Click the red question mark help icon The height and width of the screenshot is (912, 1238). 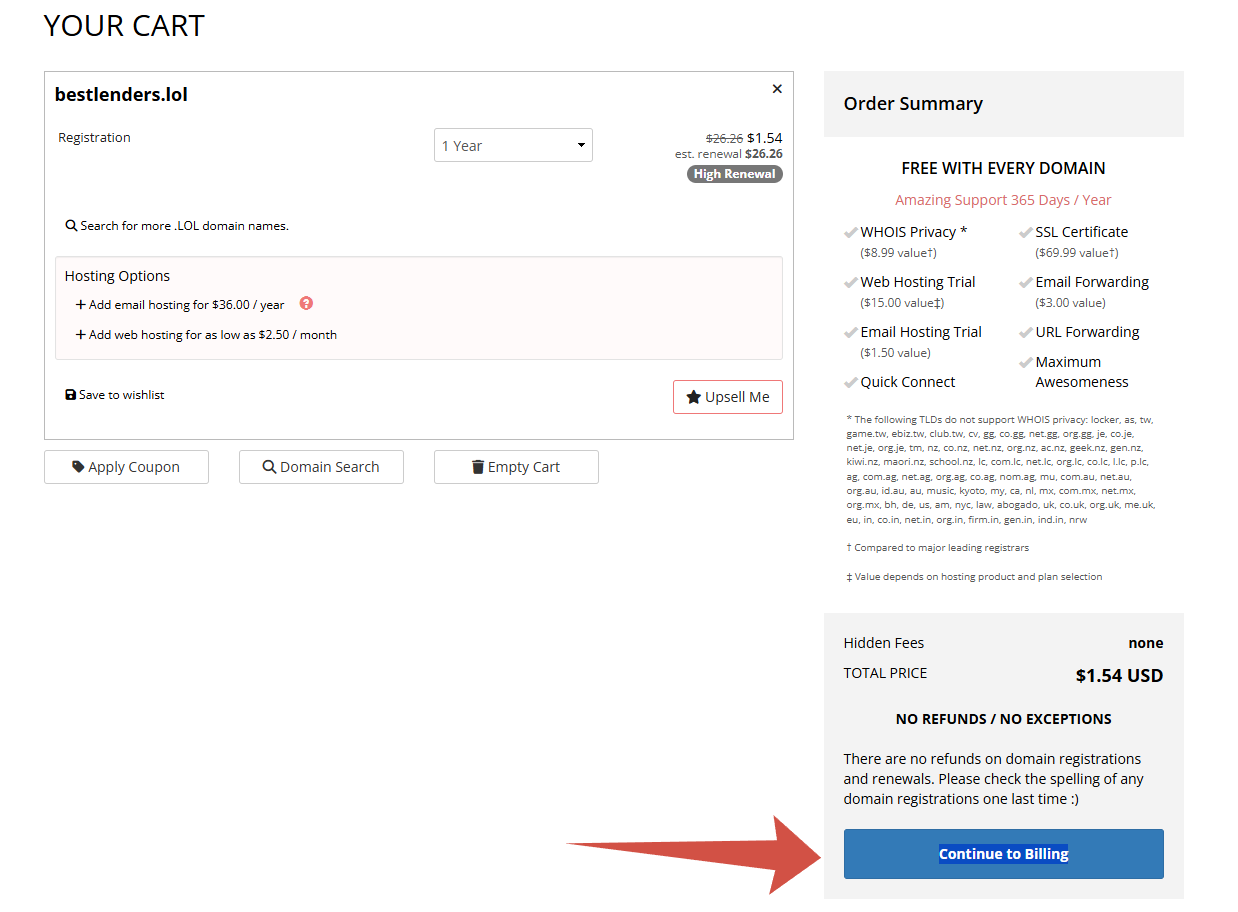306,303
